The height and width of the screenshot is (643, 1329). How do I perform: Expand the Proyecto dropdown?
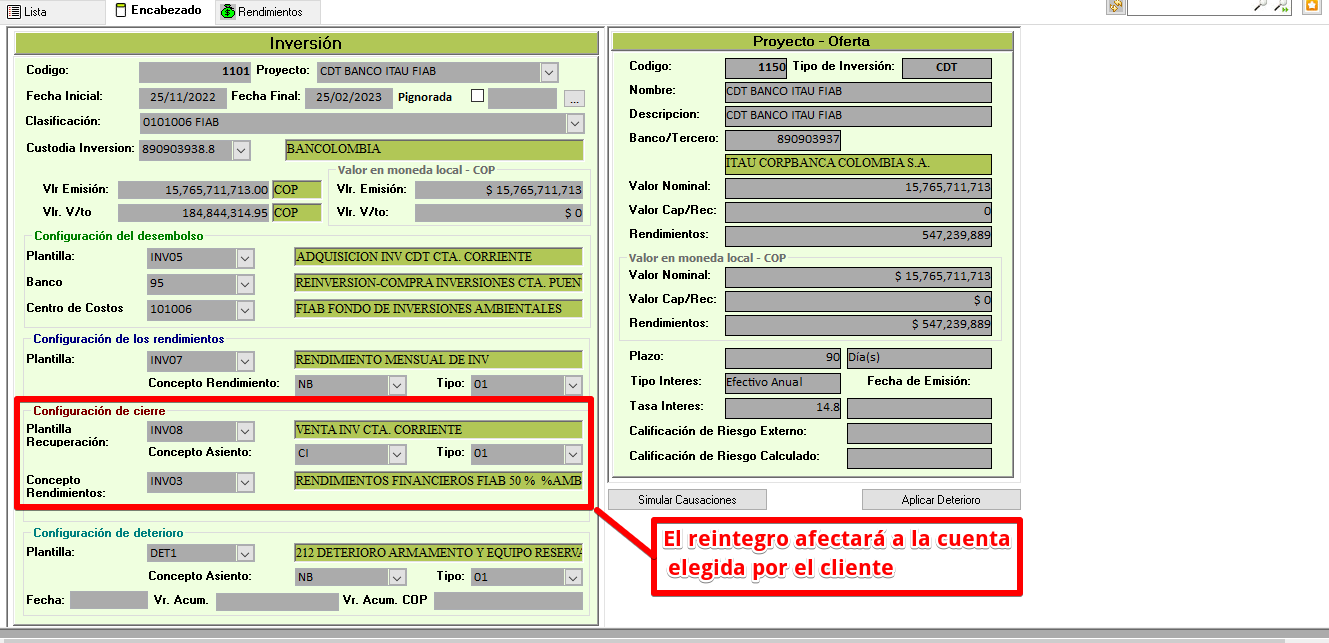(549, 72)
